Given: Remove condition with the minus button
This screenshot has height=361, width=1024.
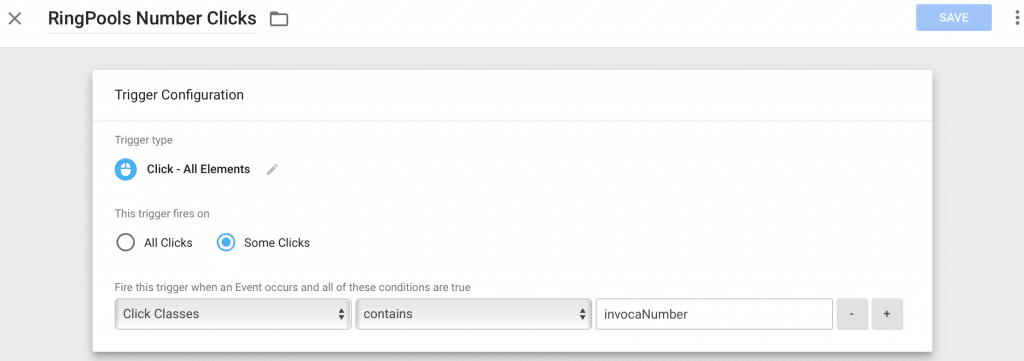Looking at the screenshot, I should (852, 314).
